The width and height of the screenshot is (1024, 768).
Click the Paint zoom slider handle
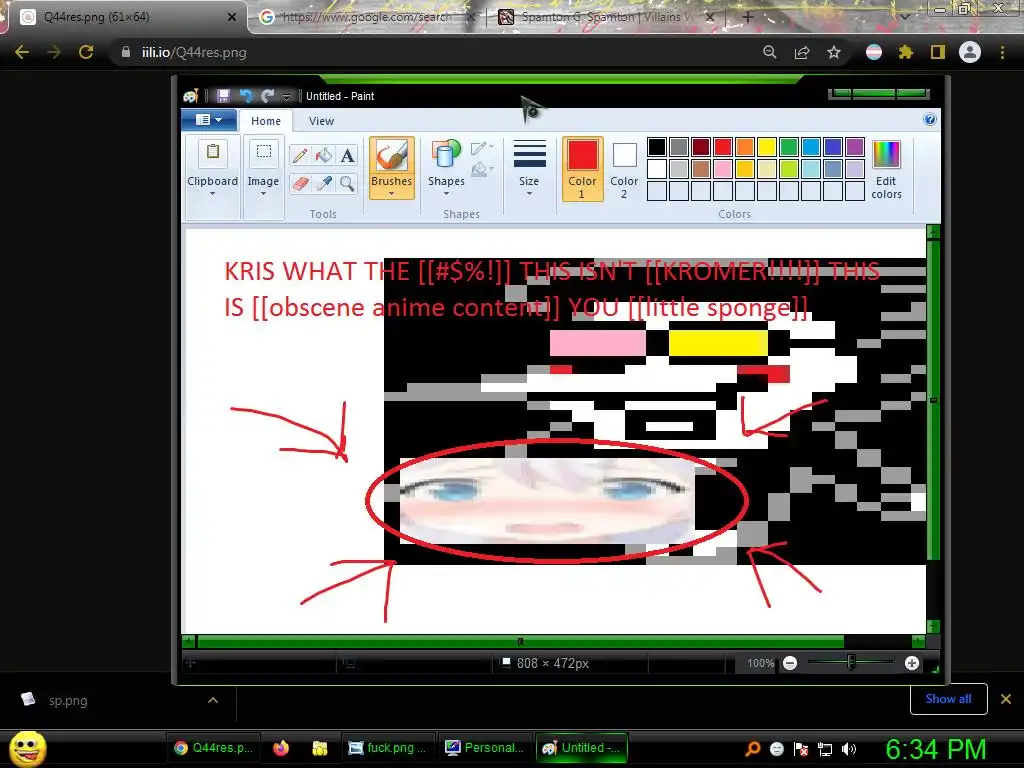(x=851, y=663)
